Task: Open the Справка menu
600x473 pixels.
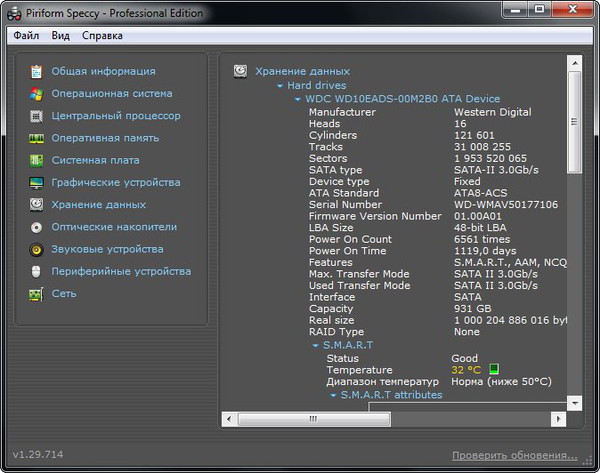Action: click(x=102, y=36)
